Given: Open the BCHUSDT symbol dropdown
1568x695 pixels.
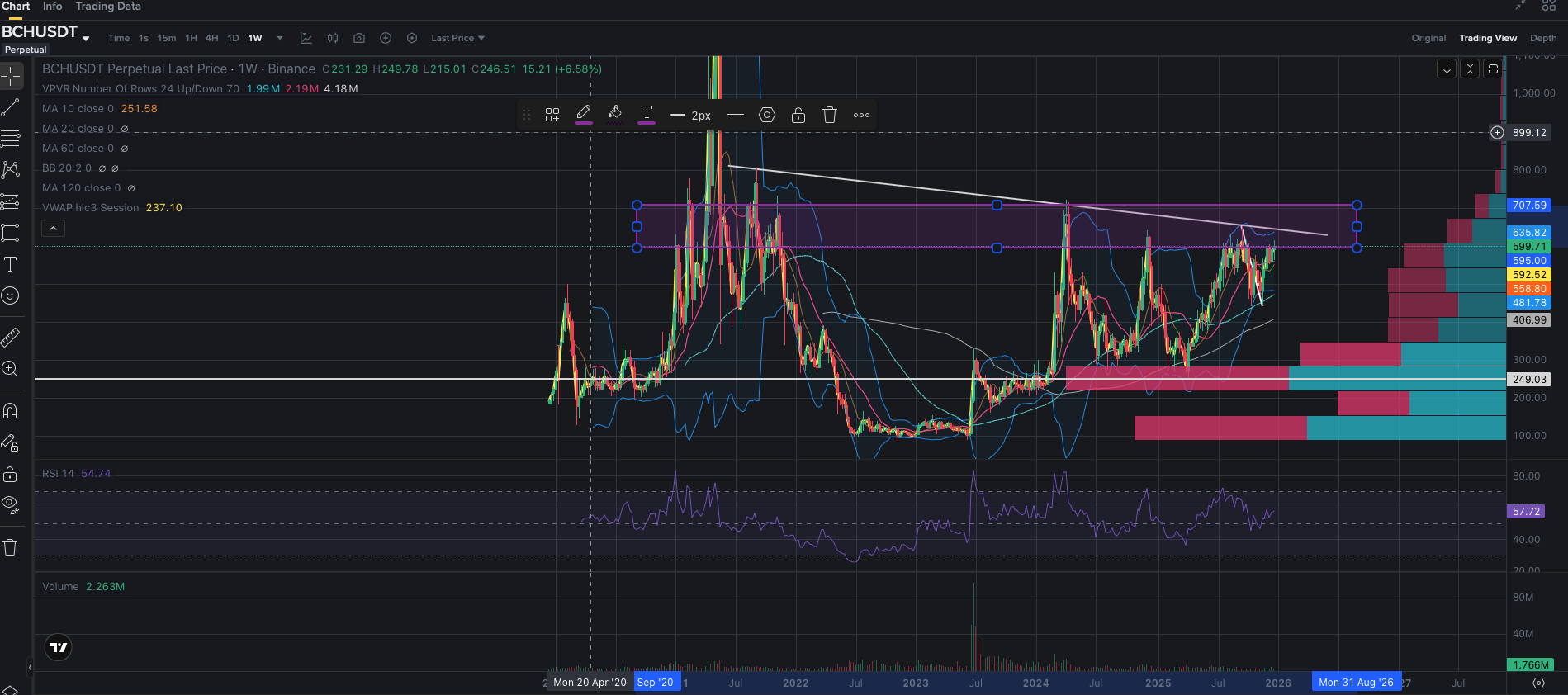Looking at the screenshot, I should (86, 38).
